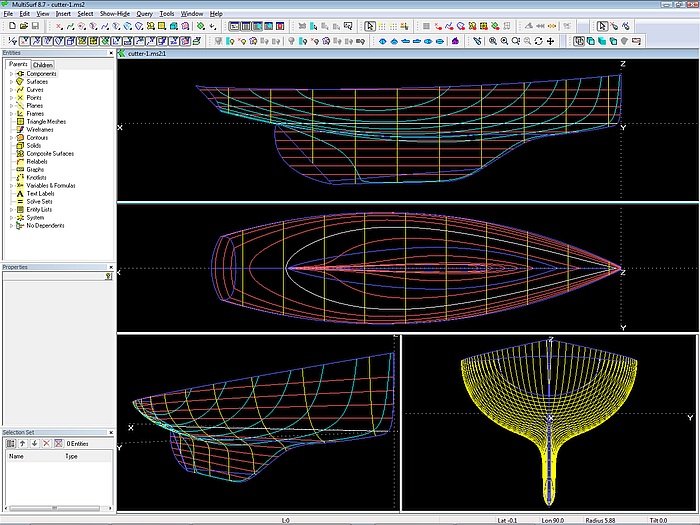700x525 pixels.
Task: Switch to the Children tab
Action: 43,64
